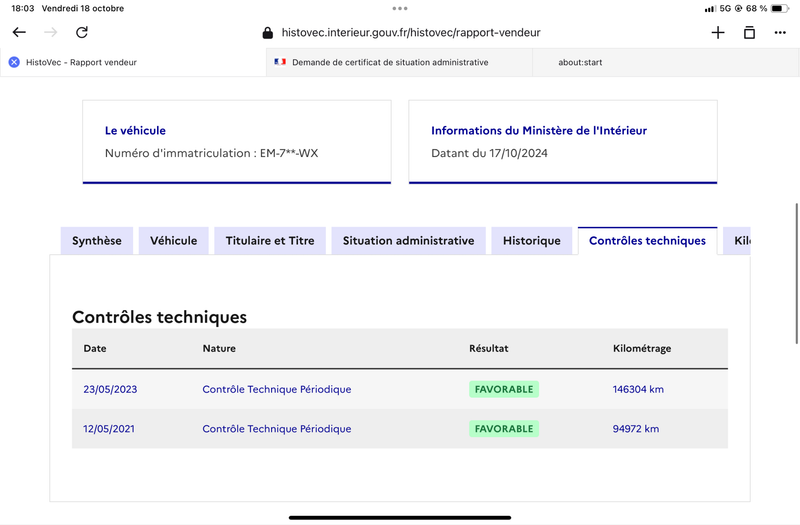Open the tab overview icon
Image resolution: width=800 pixels, height=525 pixels.
(x=749, y=33)
